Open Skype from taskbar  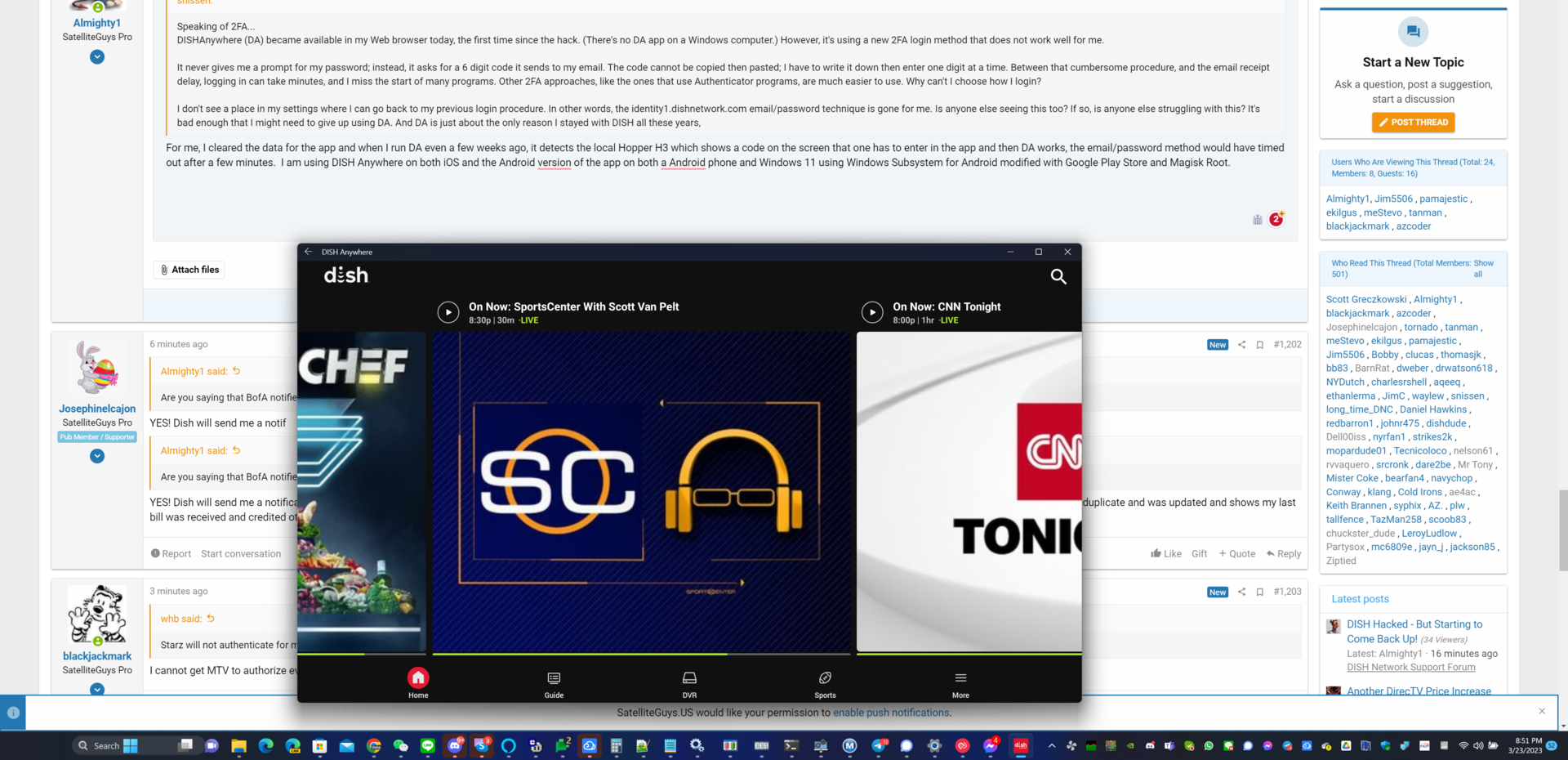[x=481, y=745]
